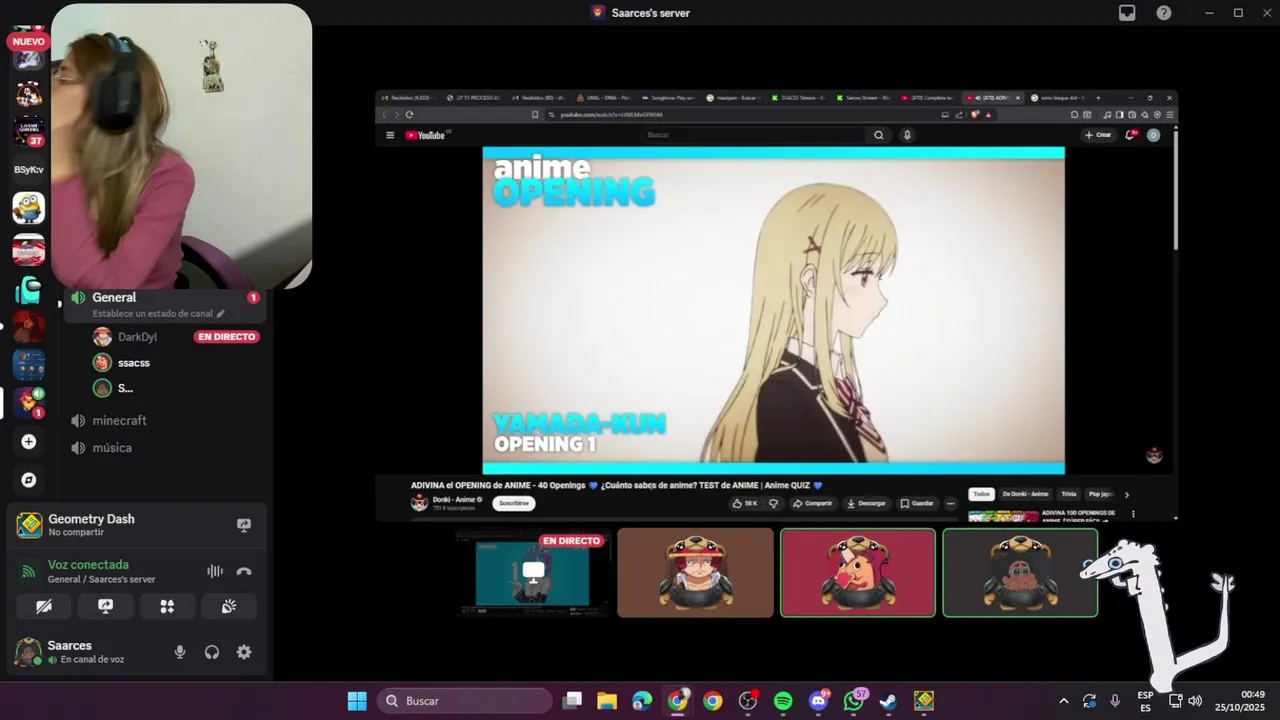Image resolution: width=1280 pixels, height=720 pixels.
Task: Open soundboard icon in voice panel
Action: [x=229, y=606]
